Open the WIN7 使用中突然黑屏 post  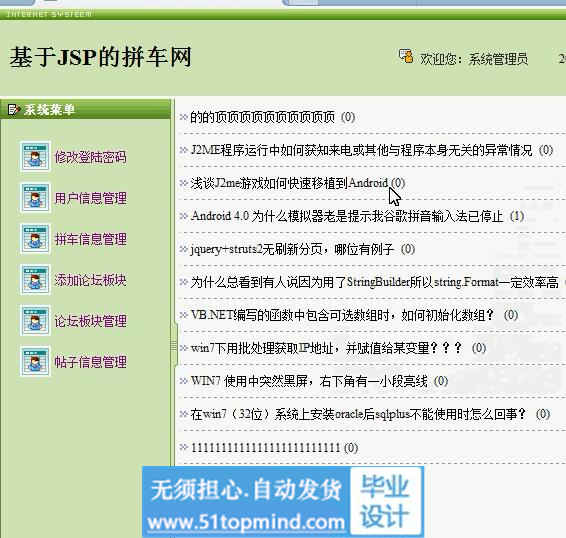pos(309,381)
